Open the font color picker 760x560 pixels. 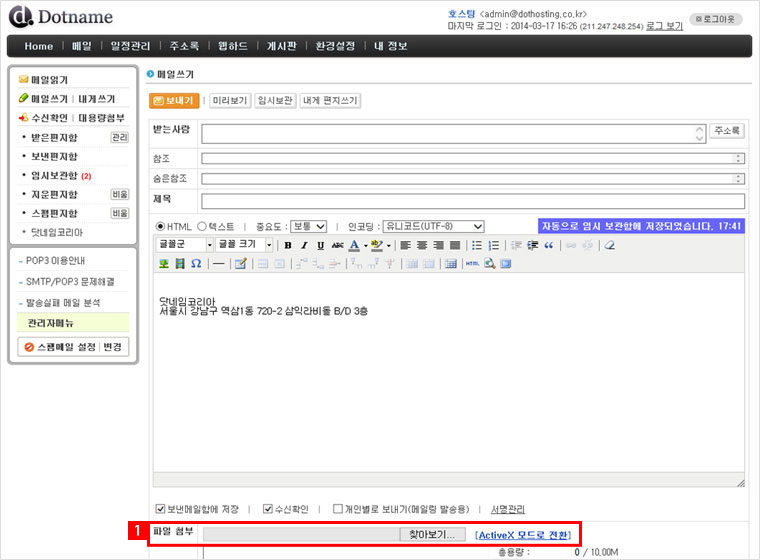(355, 245)
